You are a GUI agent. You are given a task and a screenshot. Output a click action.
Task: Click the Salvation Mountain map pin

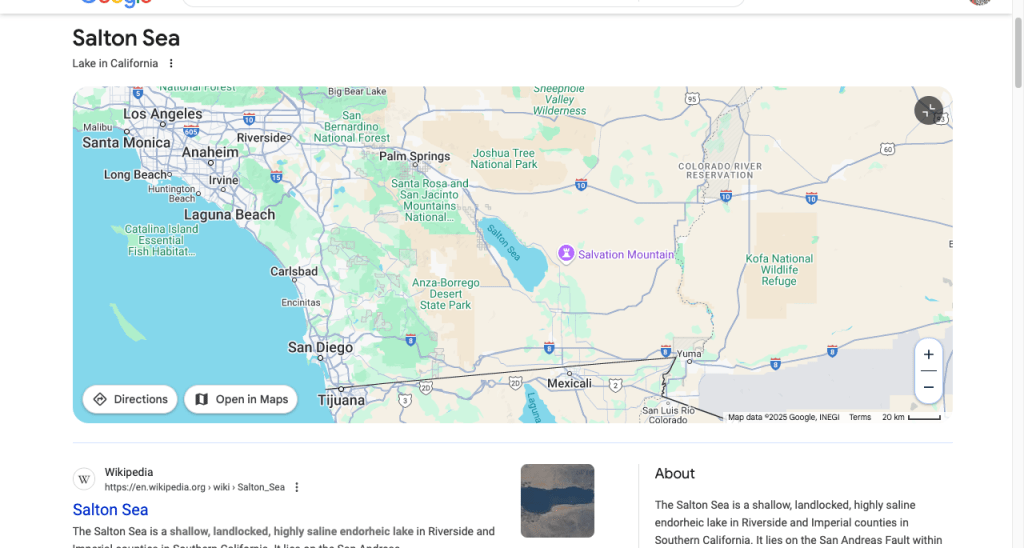[566, 254]
